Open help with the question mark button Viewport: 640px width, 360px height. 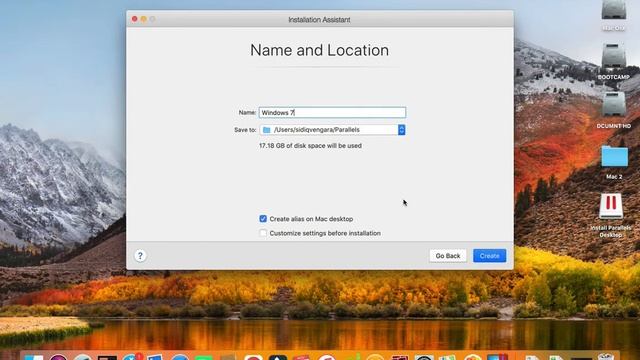140,256
